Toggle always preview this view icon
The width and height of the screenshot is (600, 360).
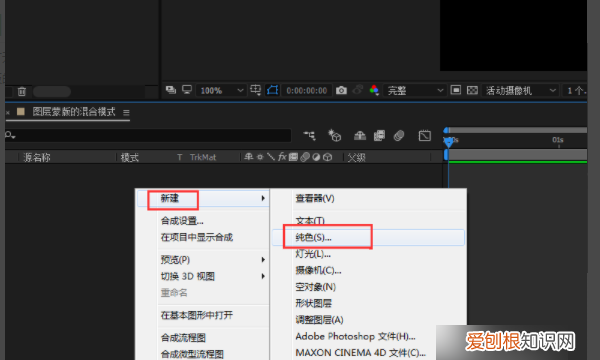(171, 90)
